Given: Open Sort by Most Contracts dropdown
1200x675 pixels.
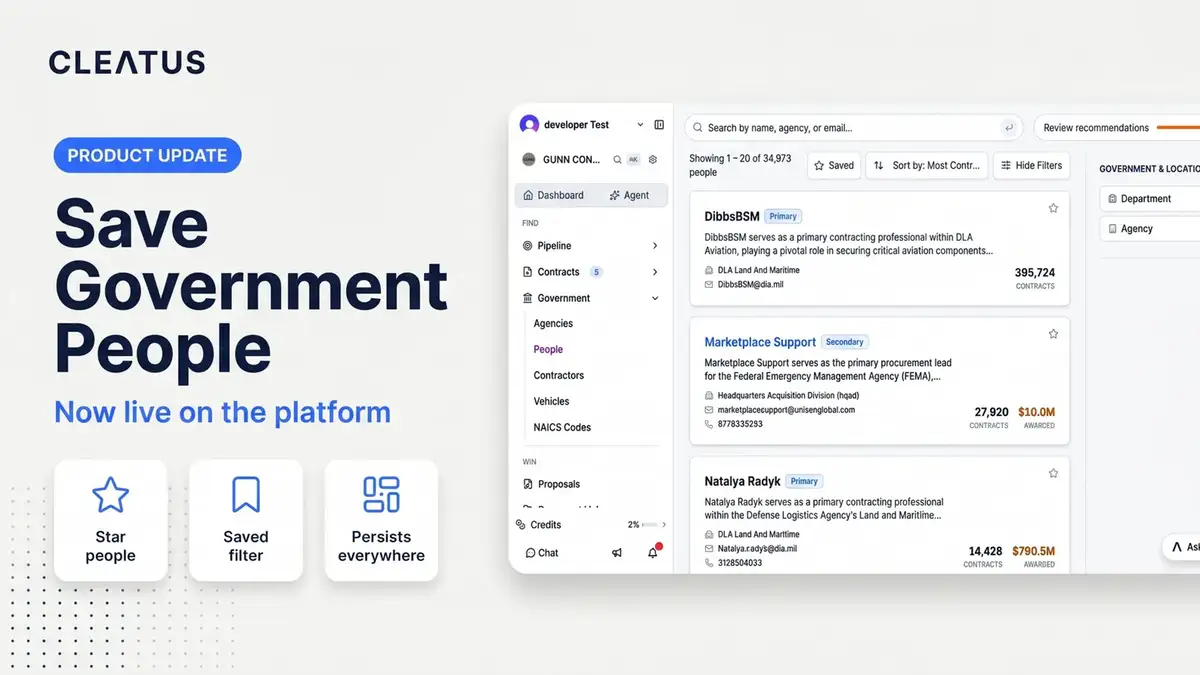Looking at the screenshot, I should point(927,165).
